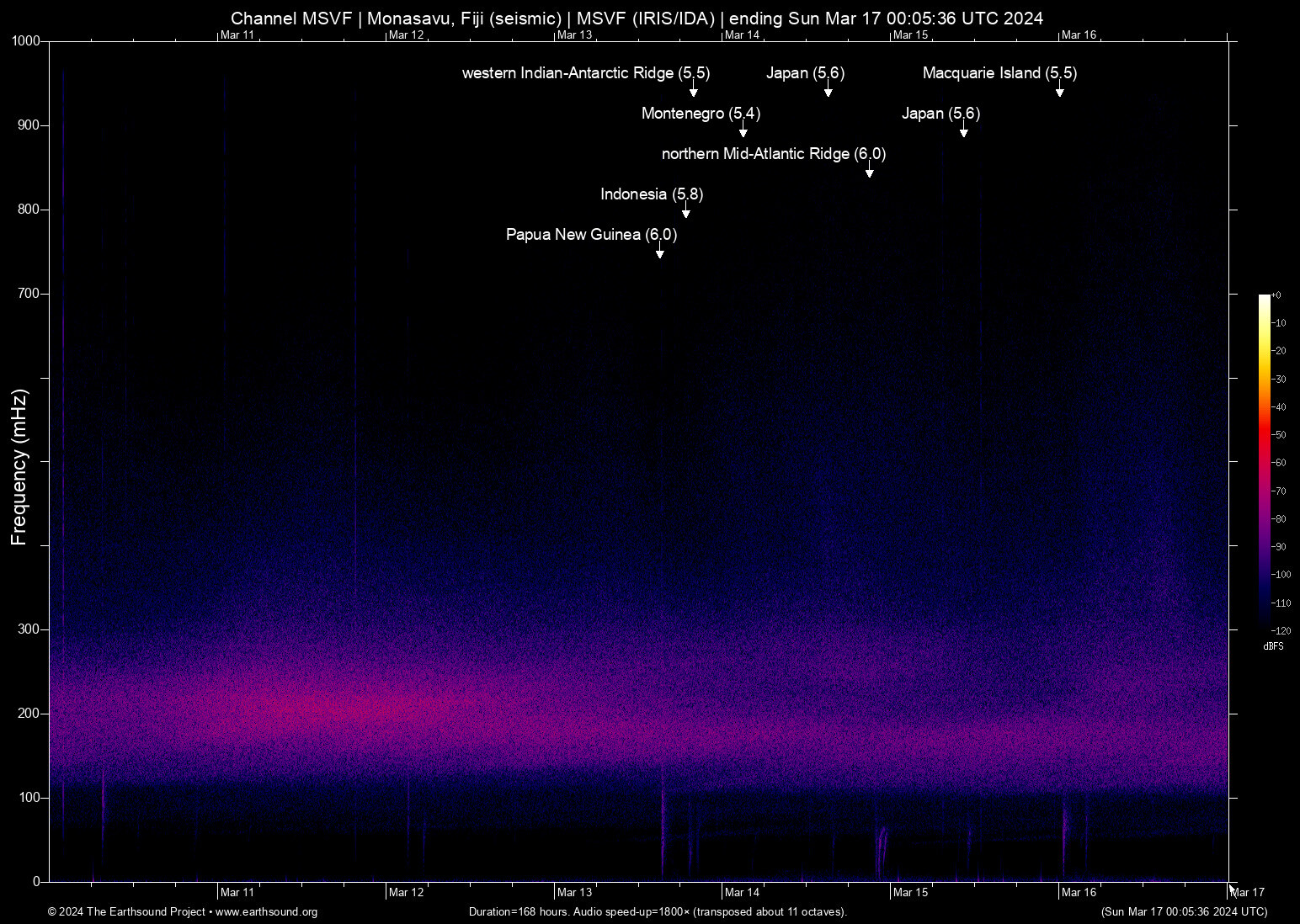Select the western Indian-Antarctic Ridge (5.5) arrow marker

tap(694, 90)
